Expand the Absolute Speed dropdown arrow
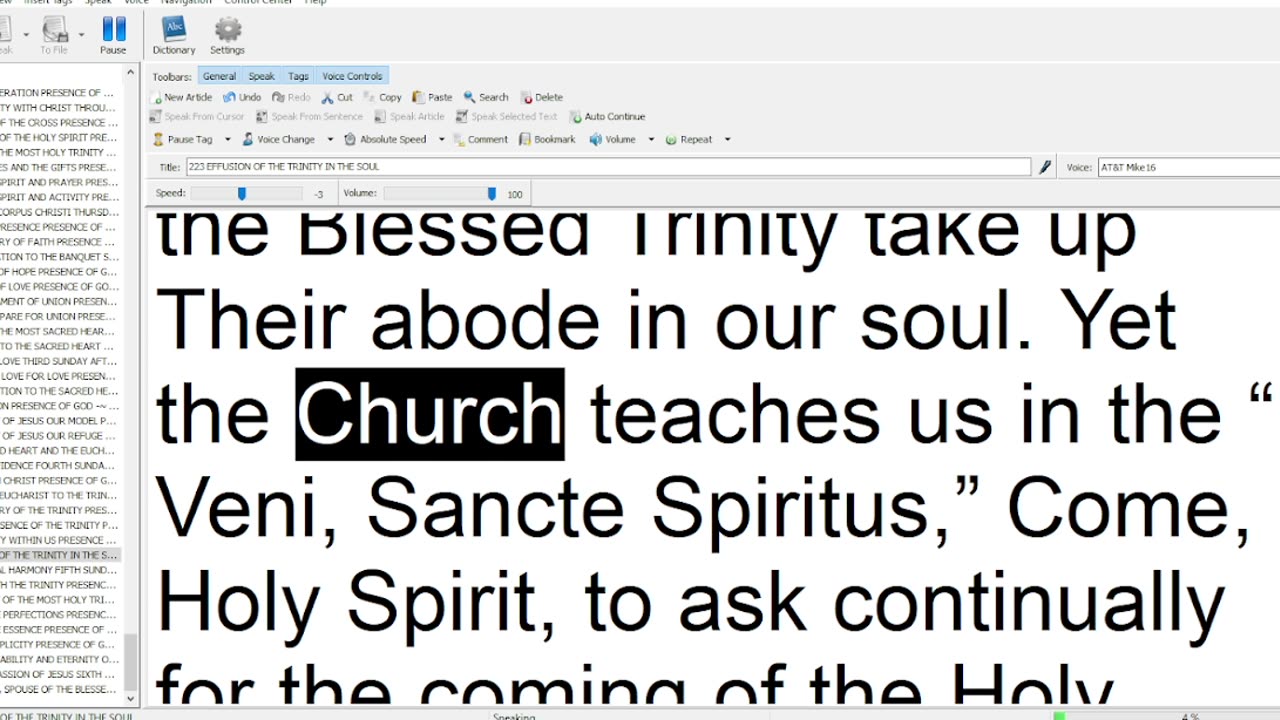1280x720 pixels. (x=441, y=139)
